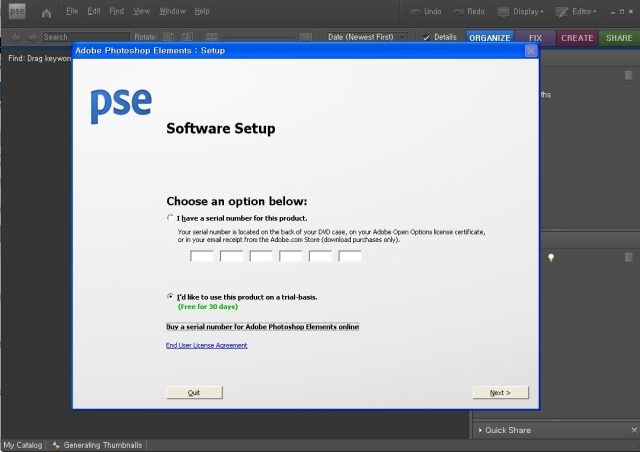Viewport: 640px width, 452px height.
Task: Click the Quit button
Action: [194, 392]
